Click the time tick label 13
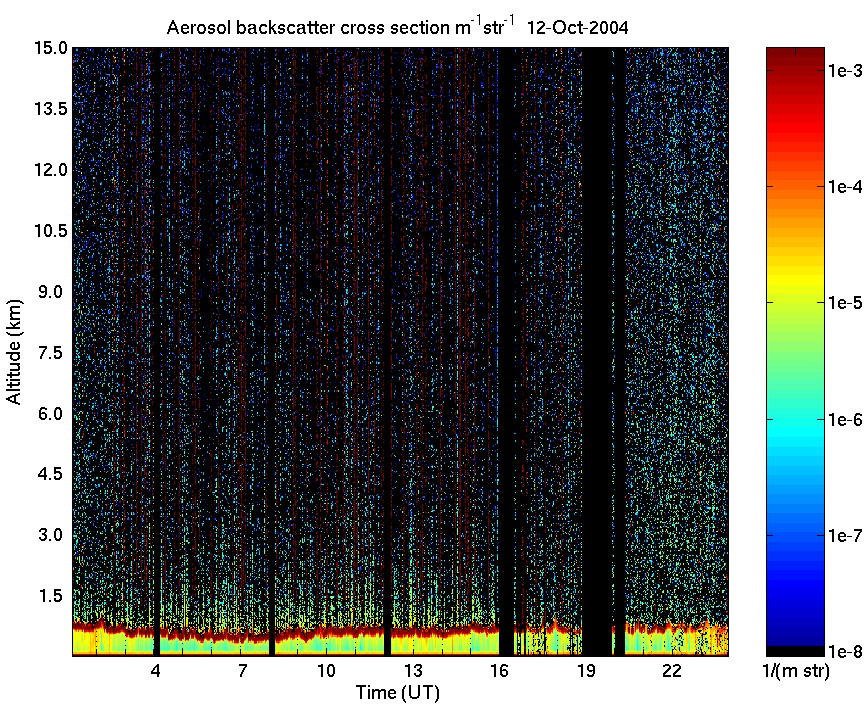The height and width of the screenshot is (718, 868). 412,671
